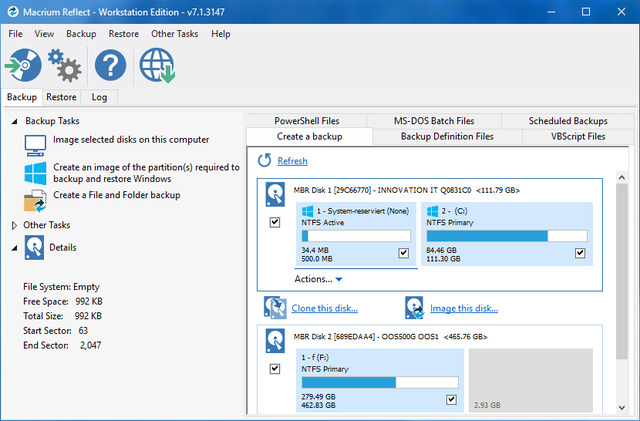Toggle the MBR Disk 1 checkbox

275,222
